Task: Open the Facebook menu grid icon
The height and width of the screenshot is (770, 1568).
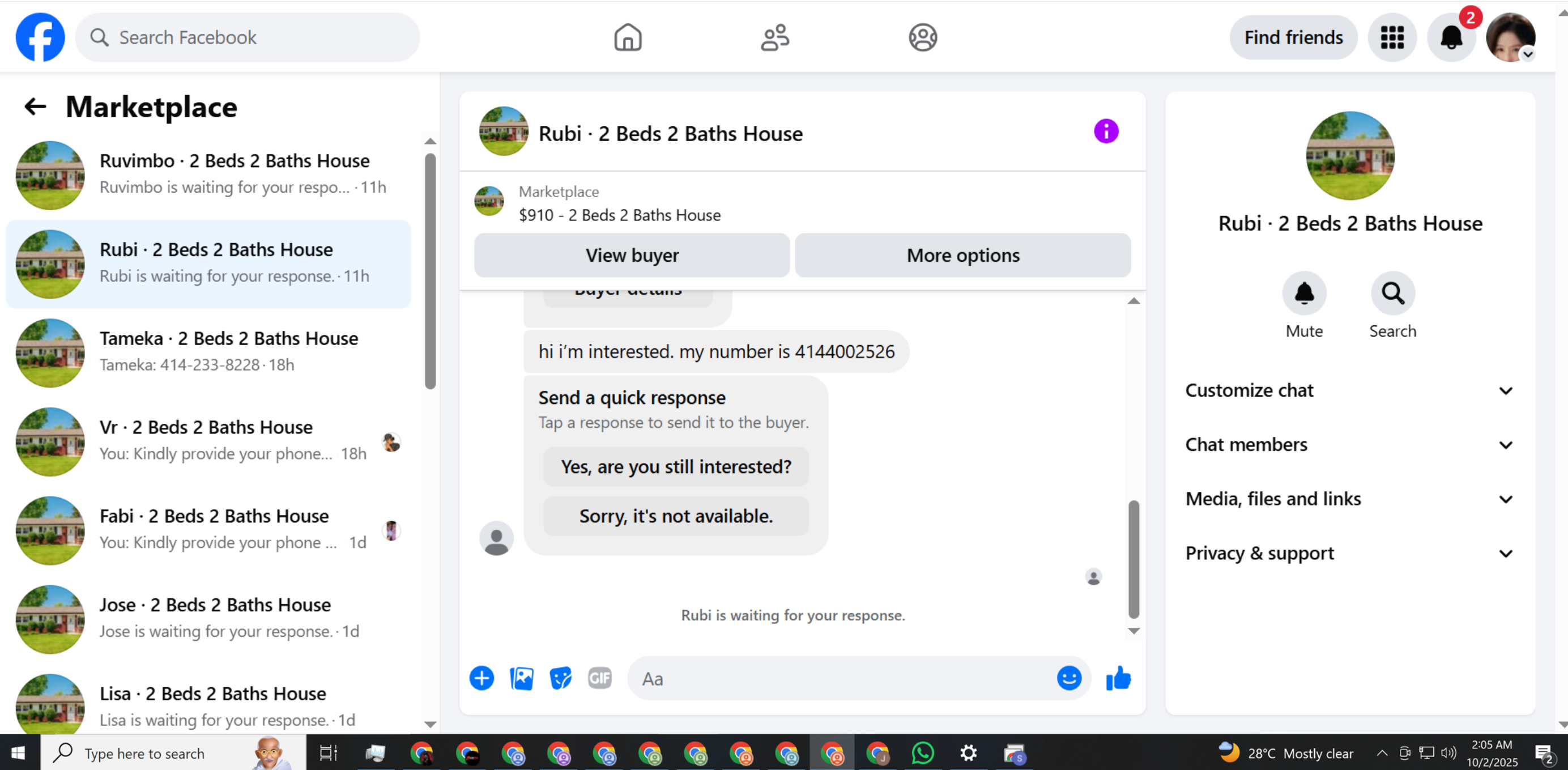Action: (1392, 38)
